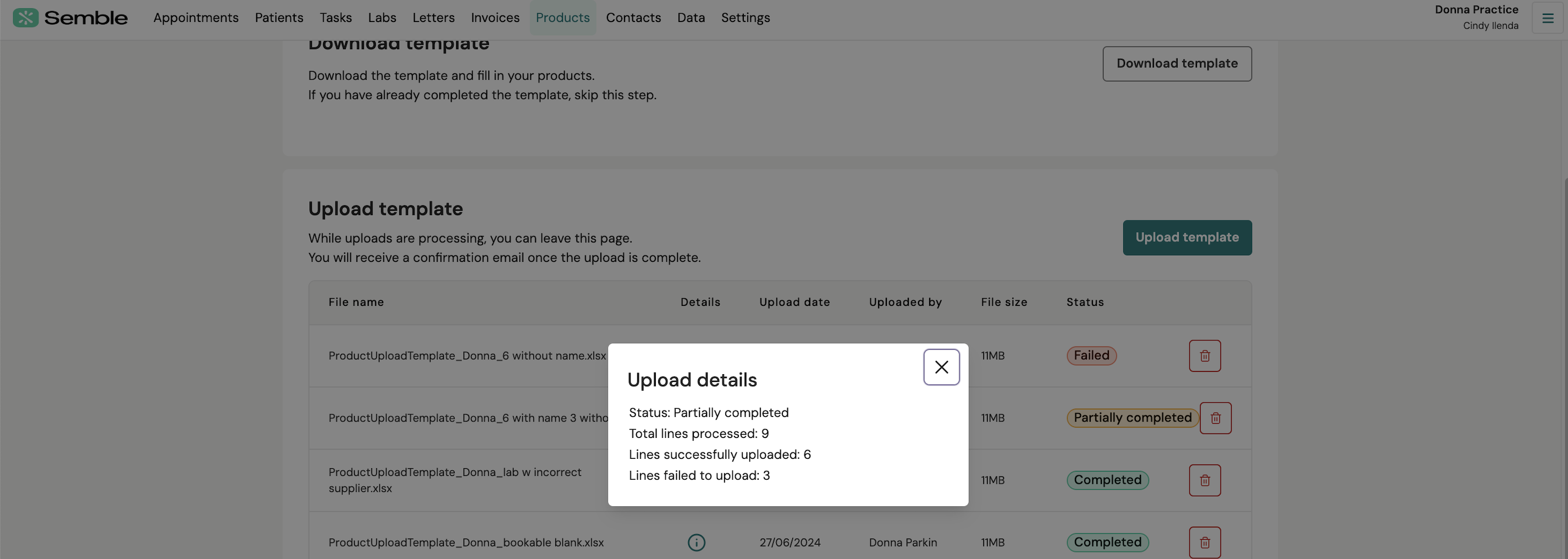Click Completed badge for bookable blank file
This screenshot has width=1568, height=559.
1107,542
